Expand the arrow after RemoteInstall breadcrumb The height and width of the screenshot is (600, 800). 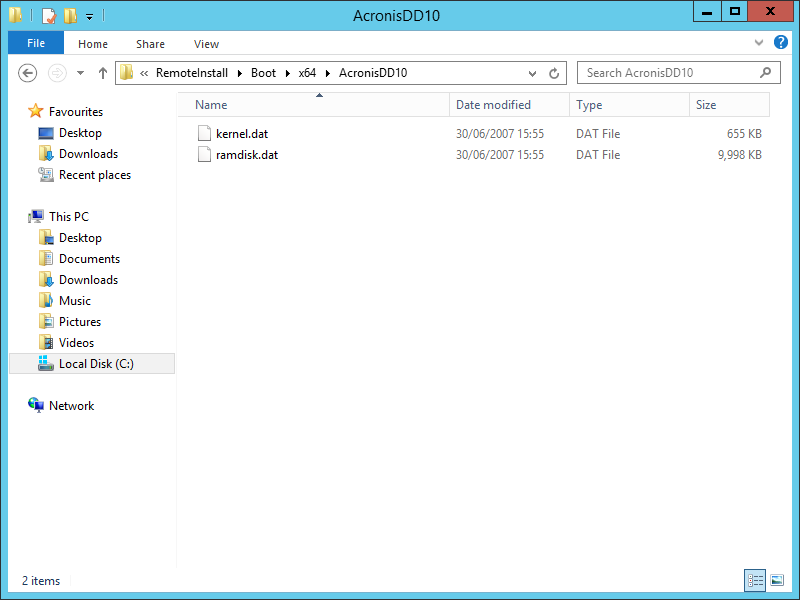(x=239, y=73)
